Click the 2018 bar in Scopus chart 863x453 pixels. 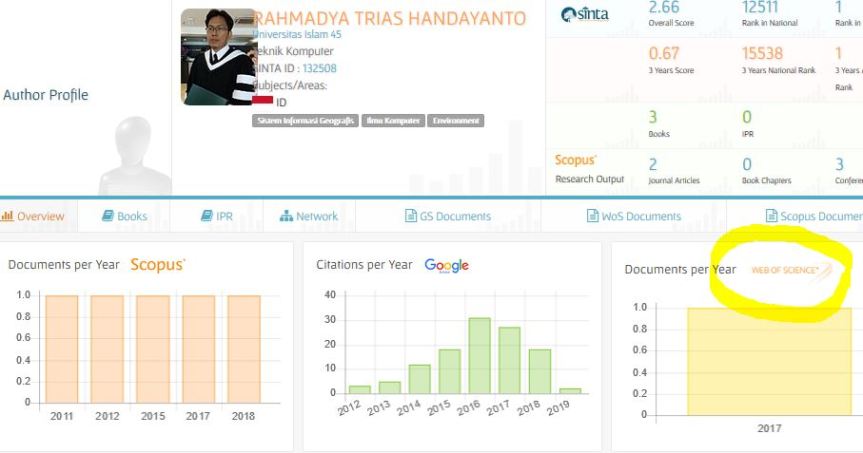(x=244, y=349)
